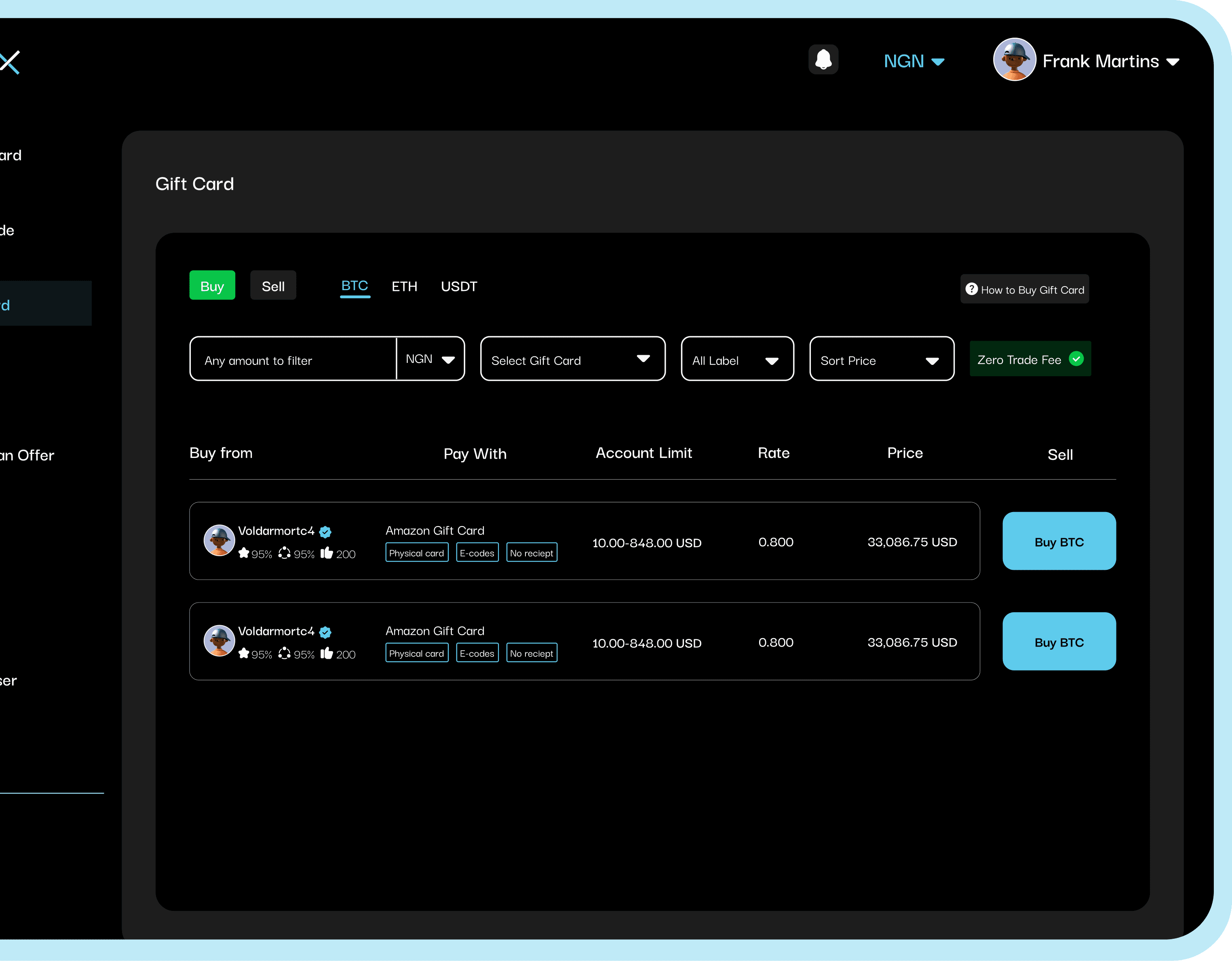Expand the Select Gift Card dropdown
Screen dimensions: 1232x961
[x=573, y=359]
